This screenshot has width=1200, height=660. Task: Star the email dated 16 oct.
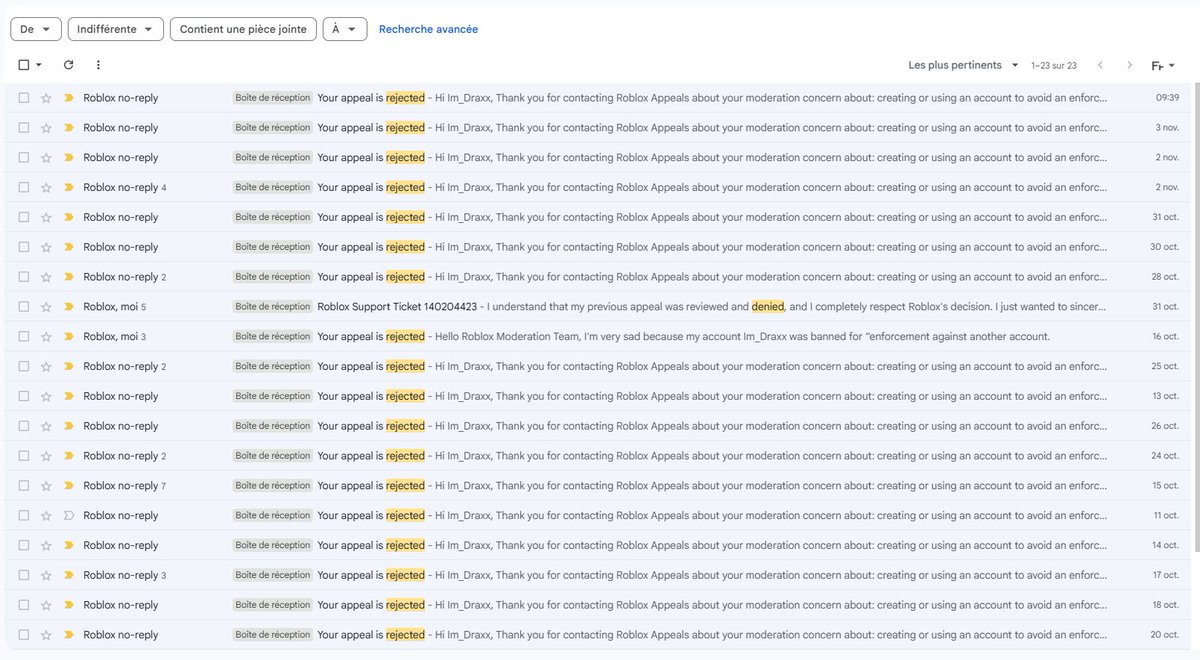click(x=46, y=337)
